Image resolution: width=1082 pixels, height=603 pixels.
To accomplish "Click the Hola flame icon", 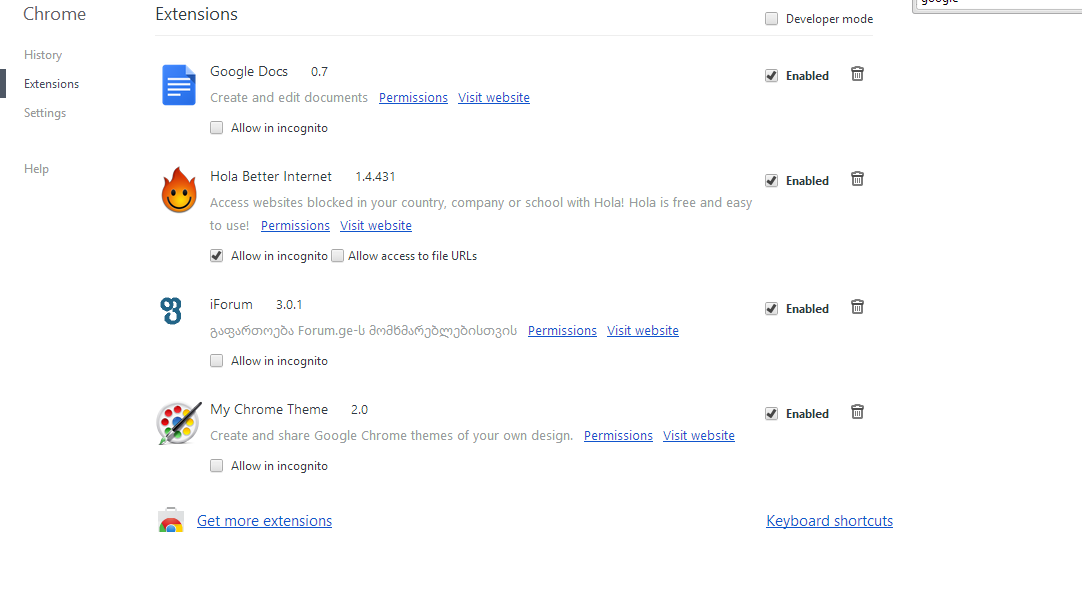I will 179,190.
